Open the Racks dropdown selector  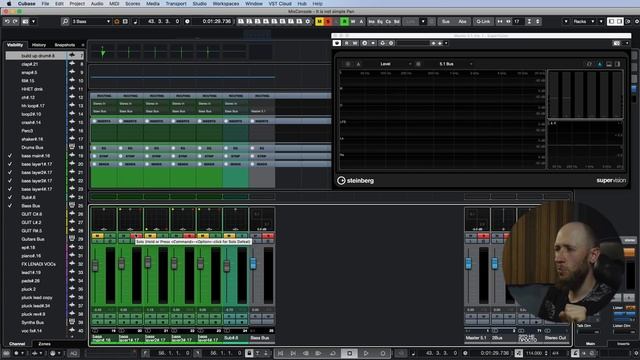click(584, 21)
